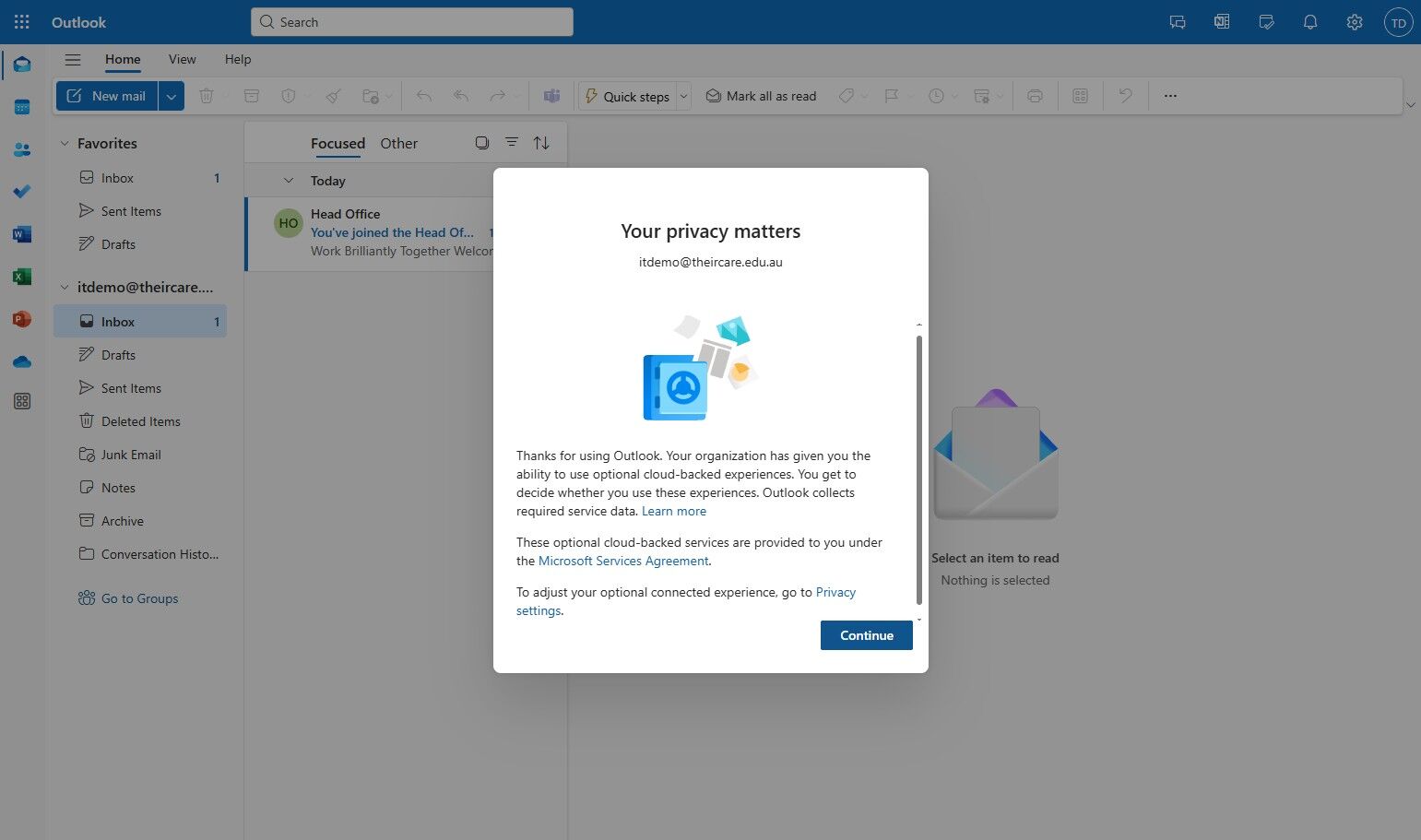Viewport: 1421px width, 840px height.
Task: Launch Word from the left rail
Action: click(x=22, y=234)
